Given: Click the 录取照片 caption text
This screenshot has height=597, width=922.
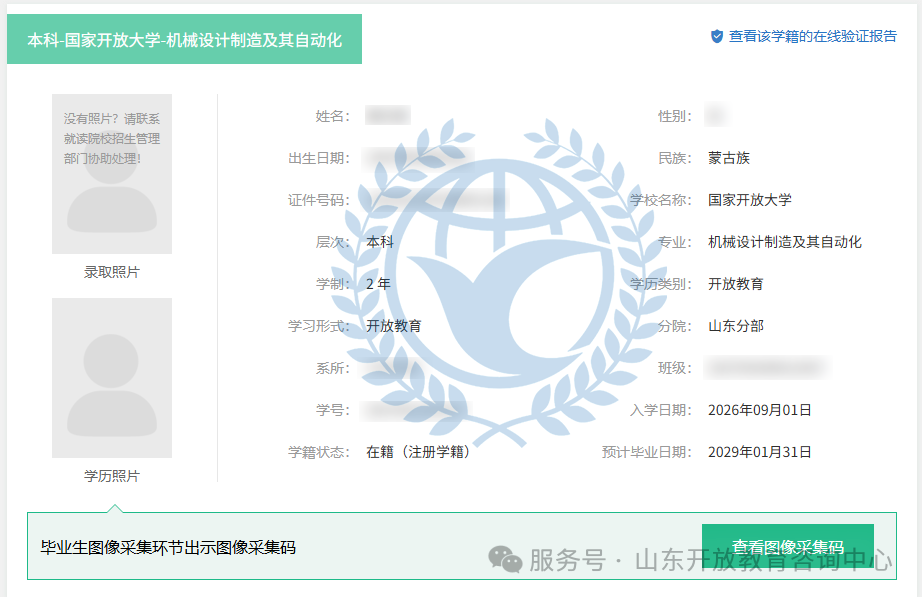Looking at the screenshot, I should [112, 272].
